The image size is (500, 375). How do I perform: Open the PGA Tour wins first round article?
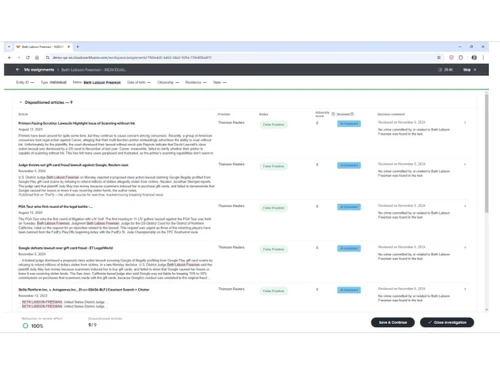[55, 207]
